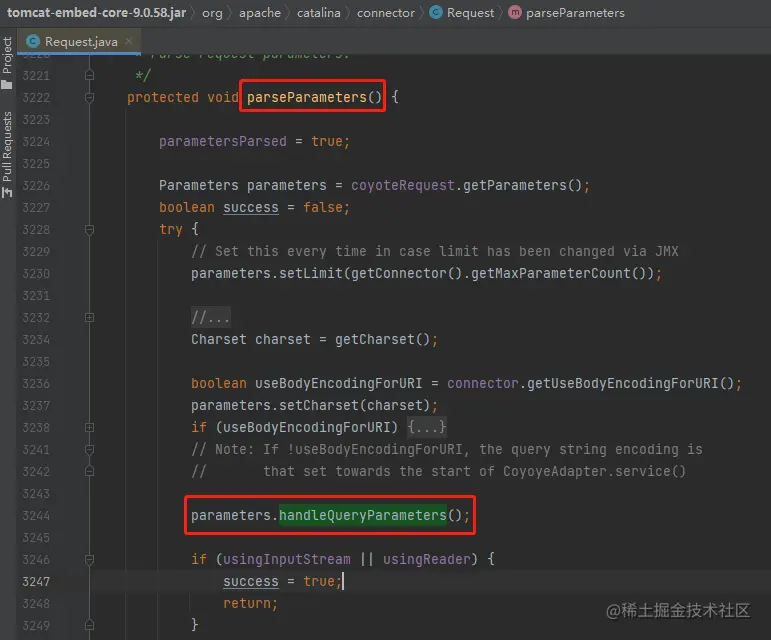Open the Project tool window
This screenshot has width=771, height=640.
click(7, 62)
